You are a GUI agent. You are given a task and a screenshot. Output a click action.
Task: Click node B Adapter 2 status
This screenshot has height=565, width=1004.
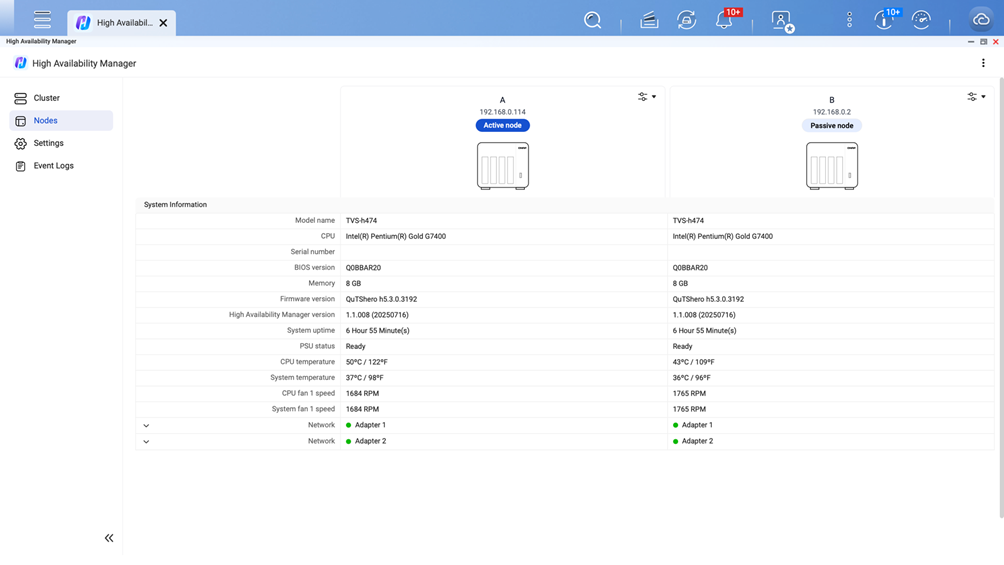692,441
